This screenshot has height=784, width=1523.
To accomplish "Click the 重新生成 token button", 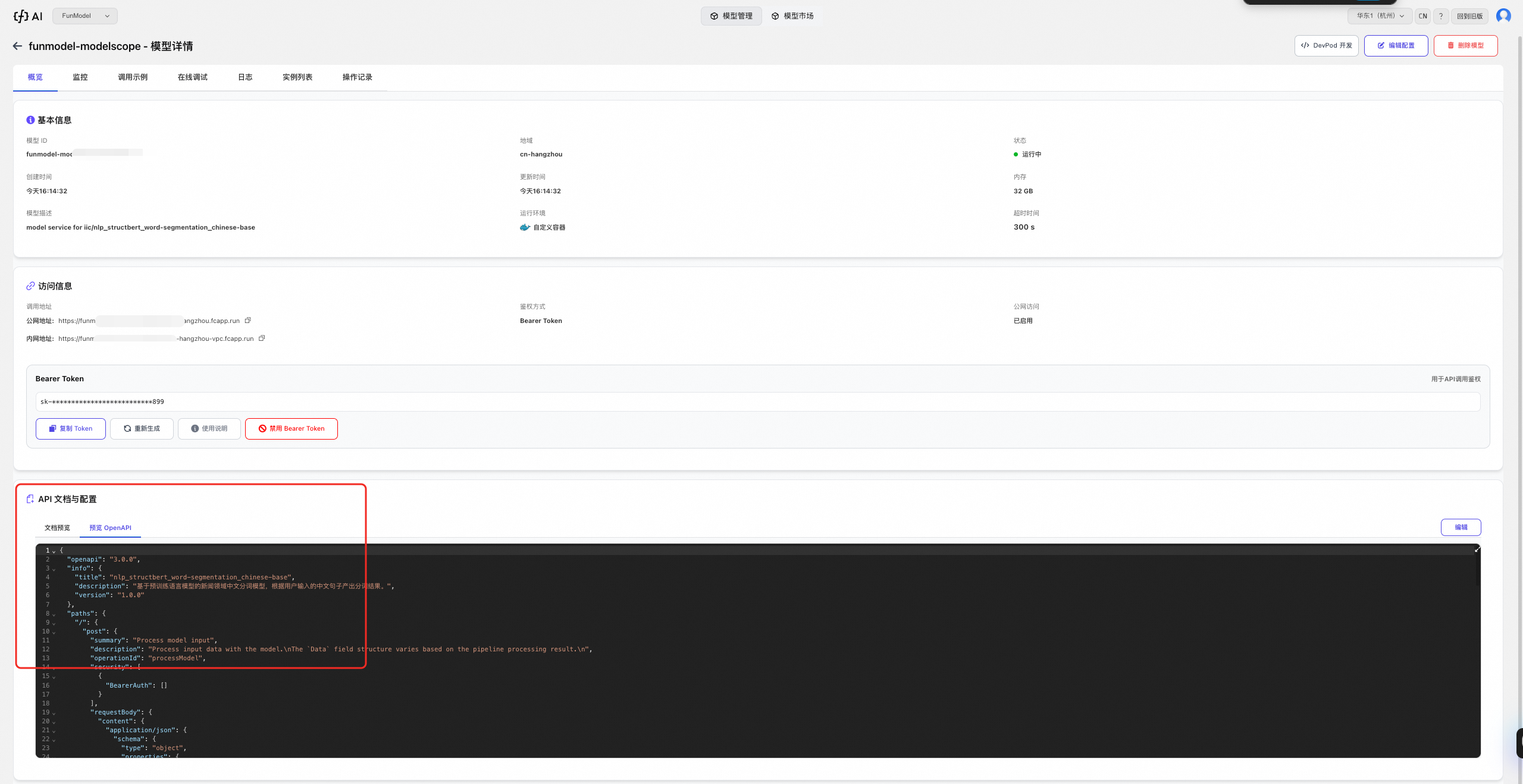I will [x=142, y=428].
